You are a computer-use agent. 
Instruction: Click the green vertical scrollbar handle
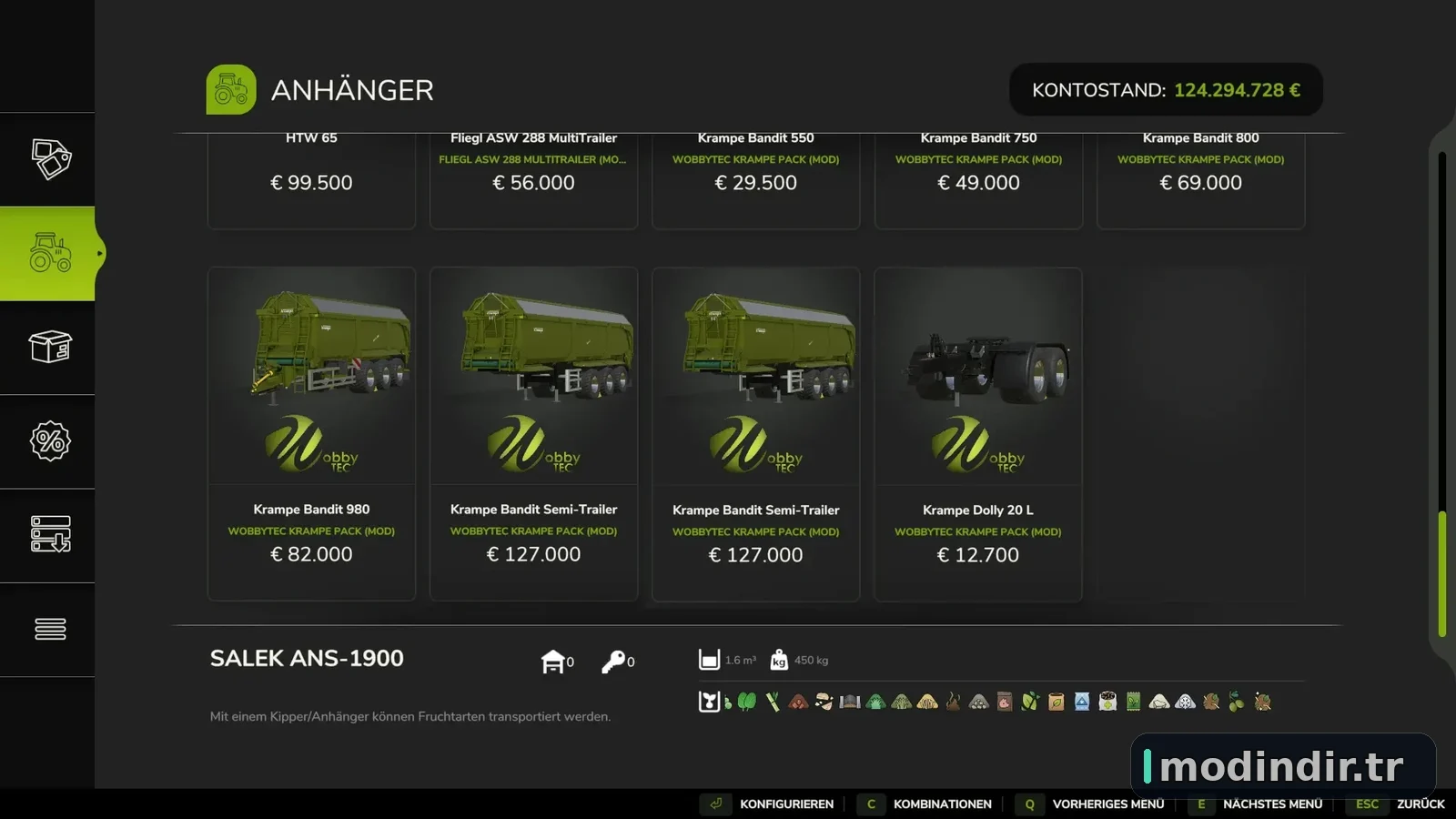[1442, 574]
